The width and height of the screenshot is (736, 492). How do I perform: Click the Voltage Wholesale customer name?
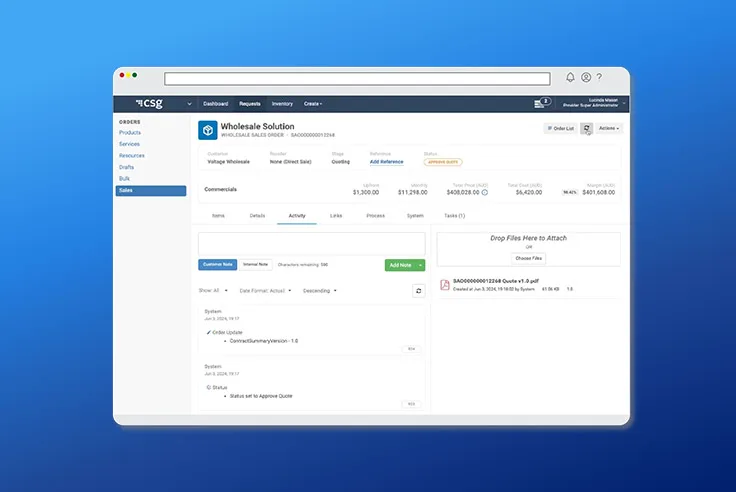[x=229, y=161]
